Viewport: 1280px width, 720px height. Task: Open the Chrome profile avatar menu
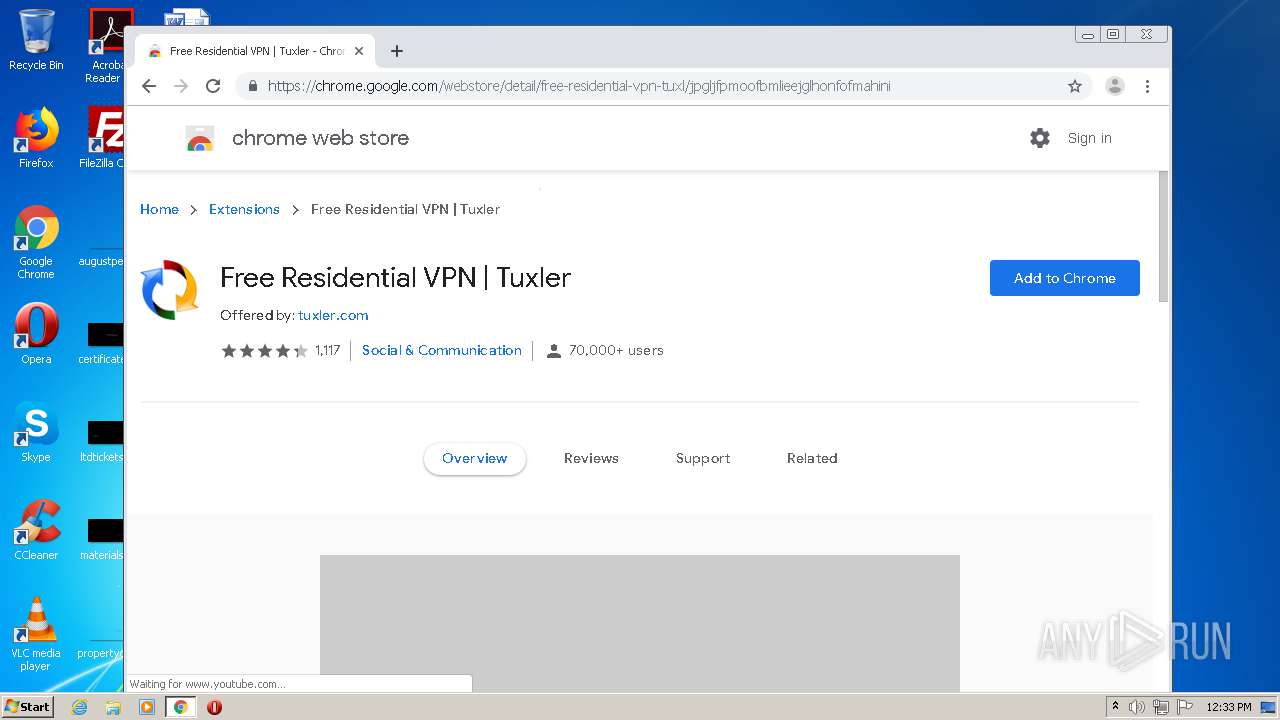point(1115,86)
